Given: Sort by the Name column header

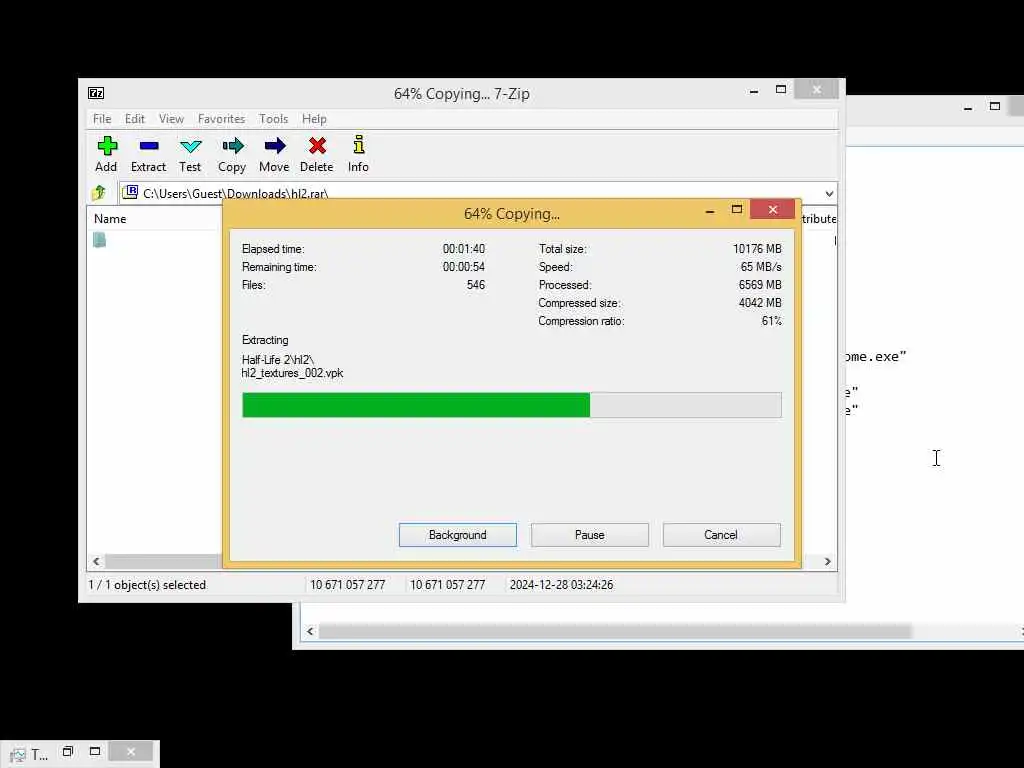Looking at the screenshot, I should point(110,219).
